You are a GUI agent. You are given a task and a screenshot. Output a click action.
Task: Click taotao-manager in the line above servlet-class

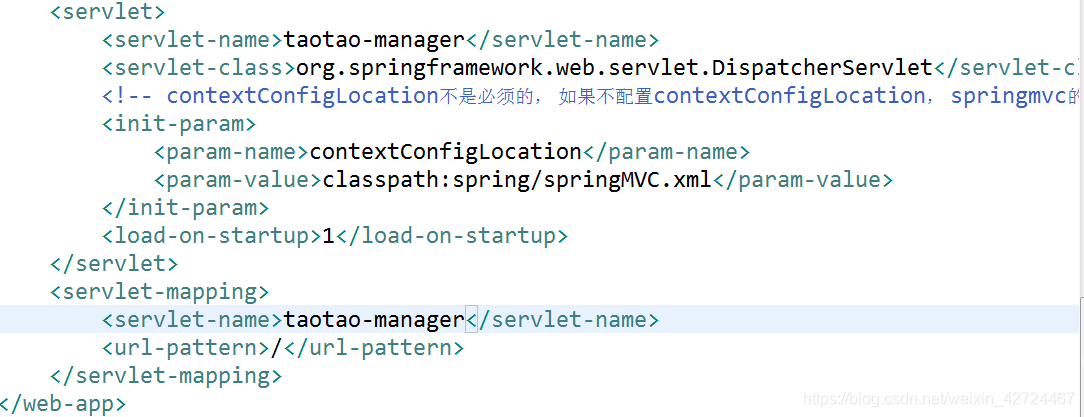[374, 40]
